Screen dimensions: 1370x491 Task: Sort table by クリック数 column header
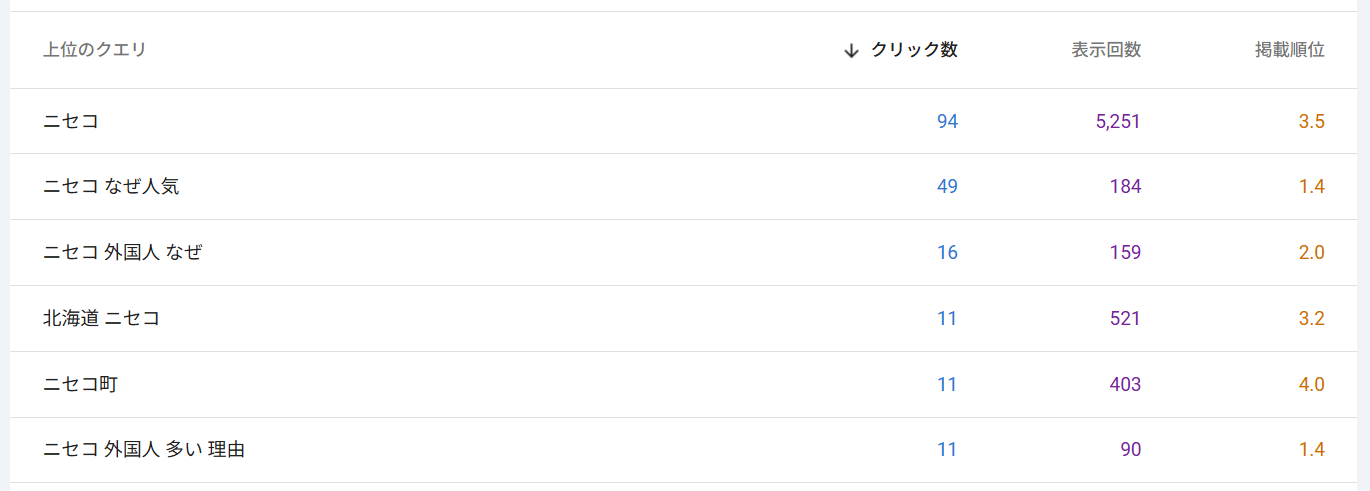coord(914,50)
